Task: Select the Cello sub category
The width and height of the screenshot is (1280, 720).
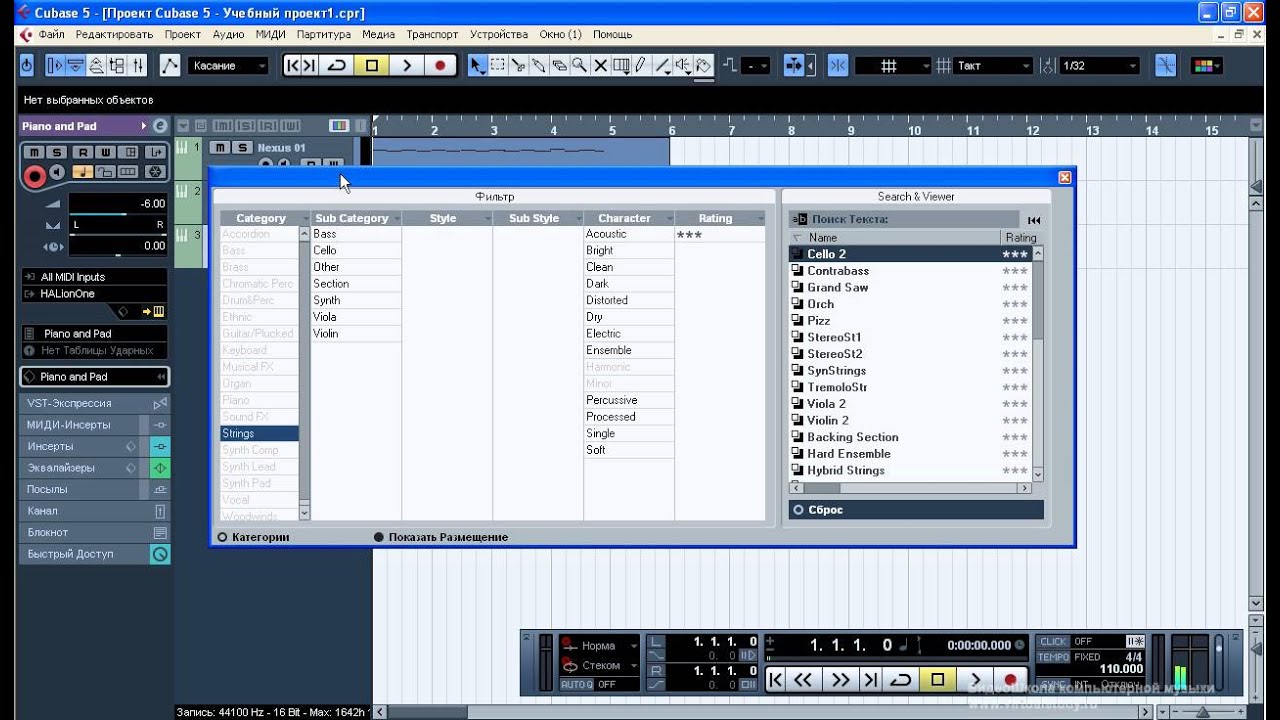Action: [356, 251]
